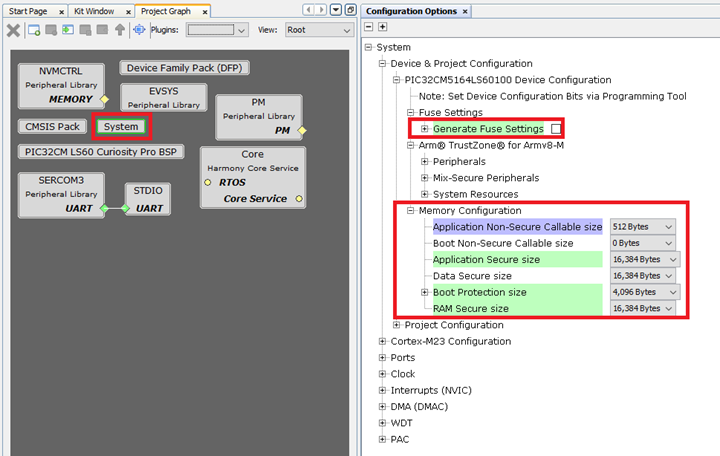
Task: Select the System component block
Action: 121,127
